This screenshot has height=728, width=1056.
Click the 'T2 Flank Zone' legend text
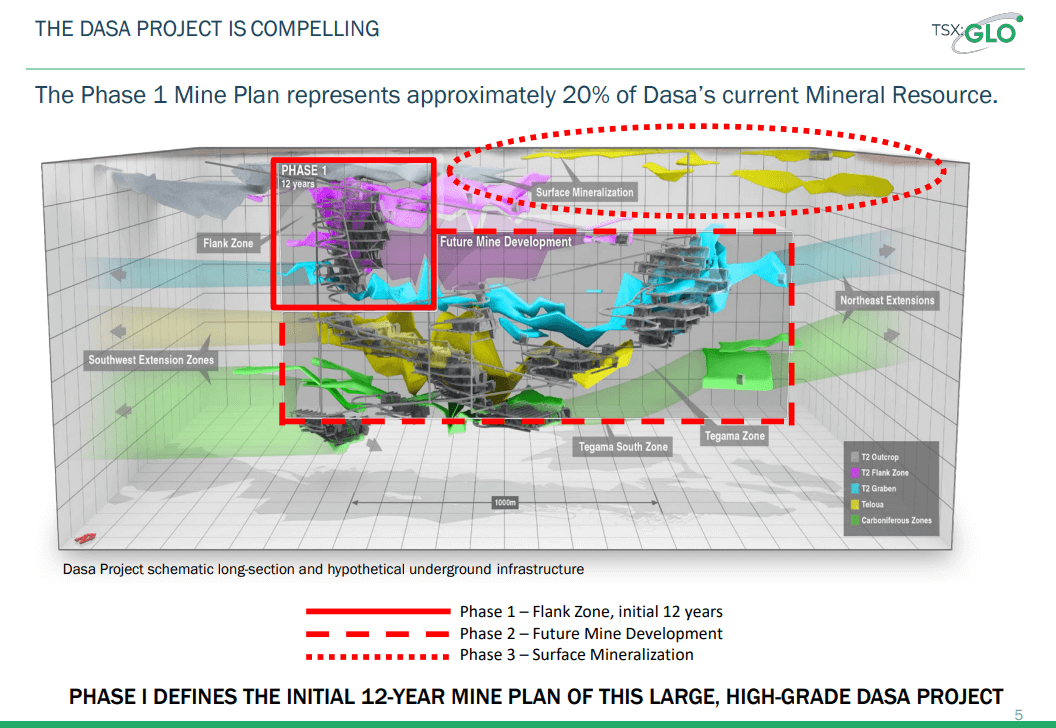[885, 473]
